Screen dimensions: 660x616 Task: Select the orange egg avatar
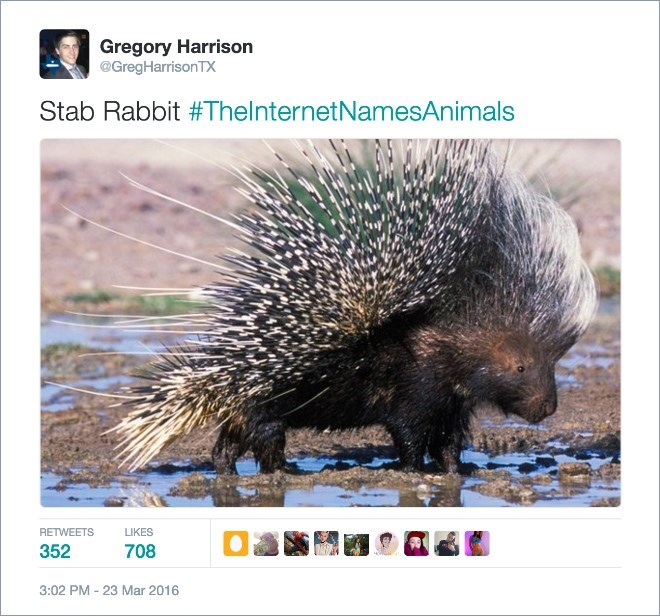pyautogui.click(x=236, y=544)
